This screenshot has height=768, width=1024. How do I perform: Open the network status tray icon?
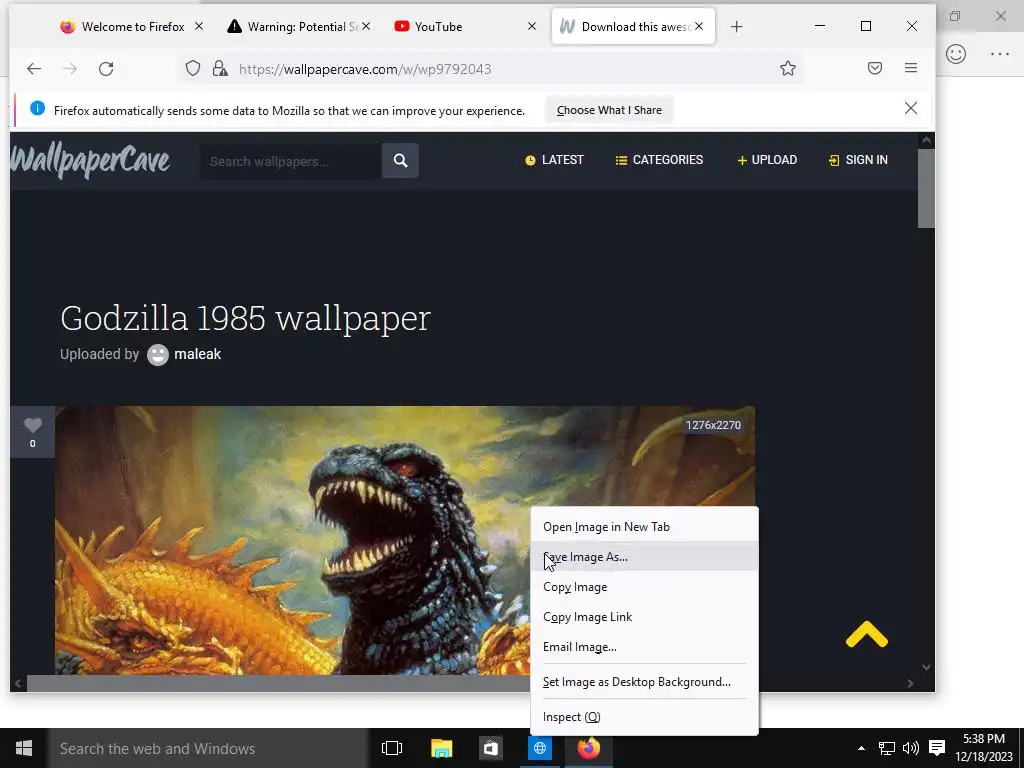click(886, 748)
